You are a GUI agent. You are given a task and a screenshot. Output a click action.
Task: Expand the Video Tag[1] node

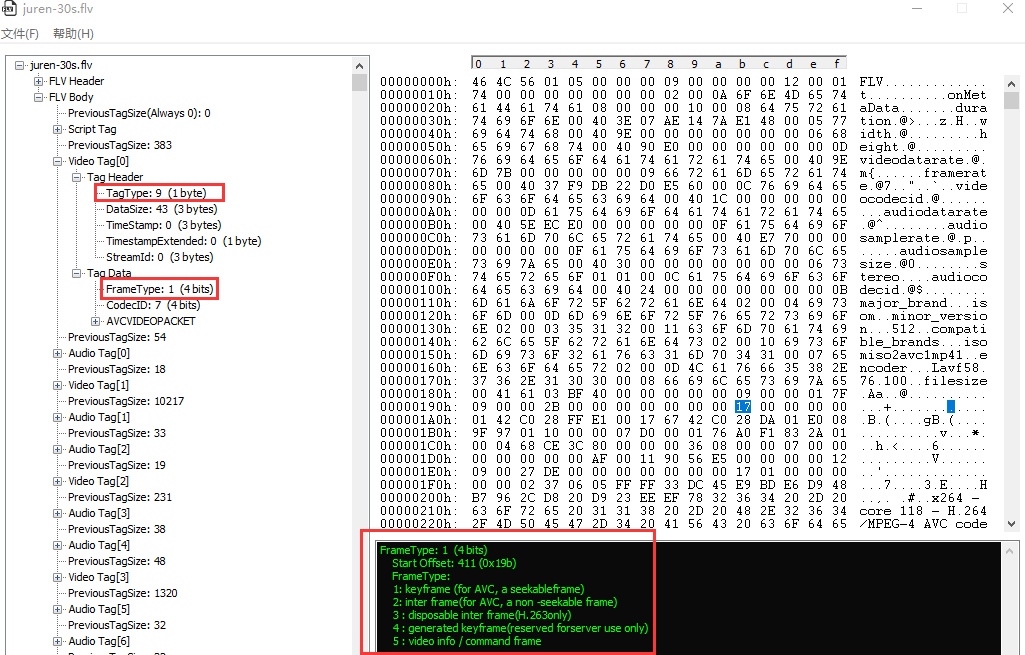[x=58, y=385]
